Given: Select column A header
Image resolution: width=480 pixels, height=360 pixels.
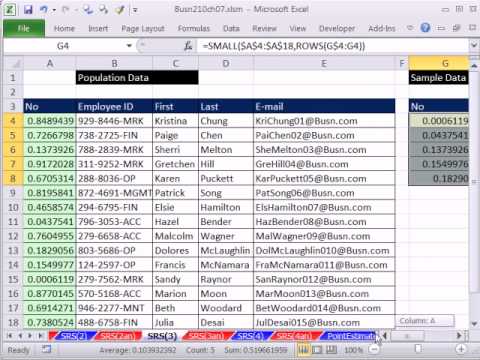Looking at the screenshot, I should (x=50, y=63).
